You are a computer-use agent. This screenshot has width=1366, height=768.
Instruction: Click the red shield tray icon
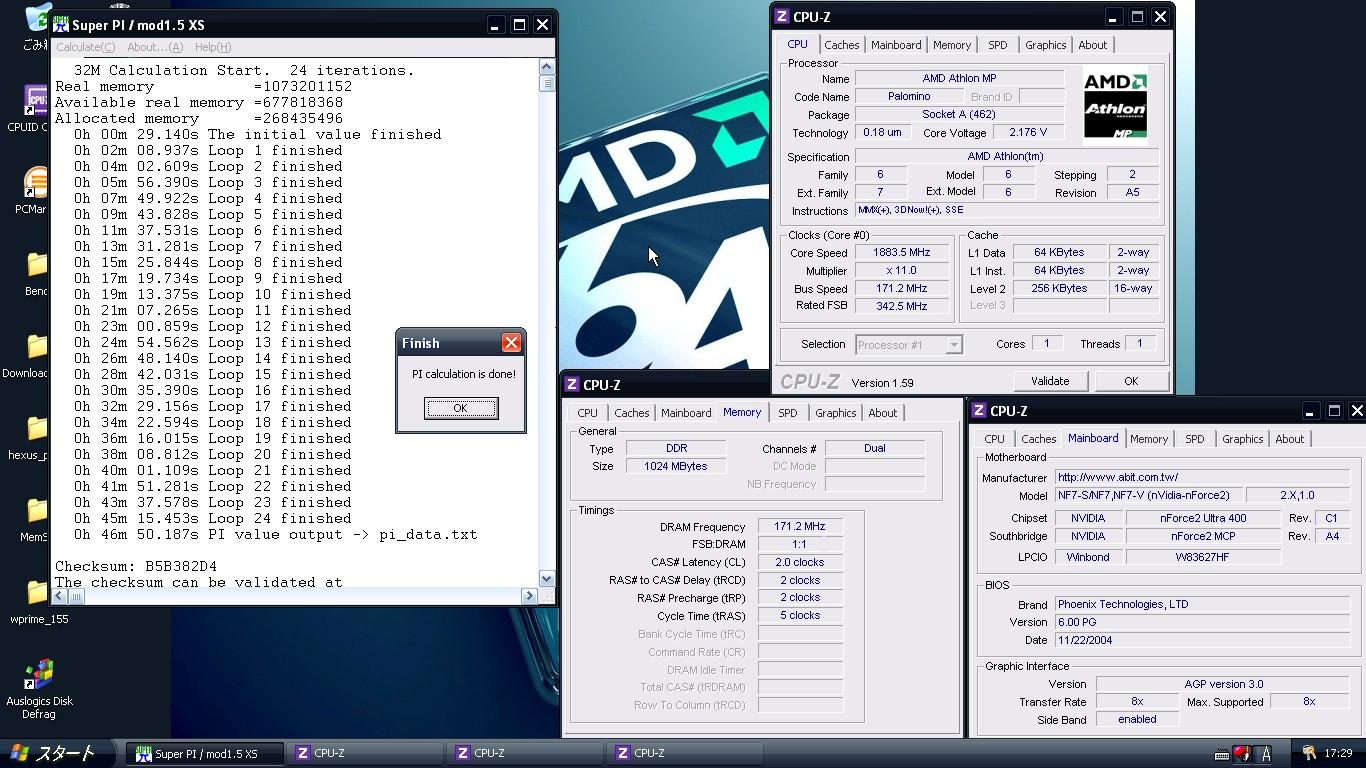pos(1242,754)
